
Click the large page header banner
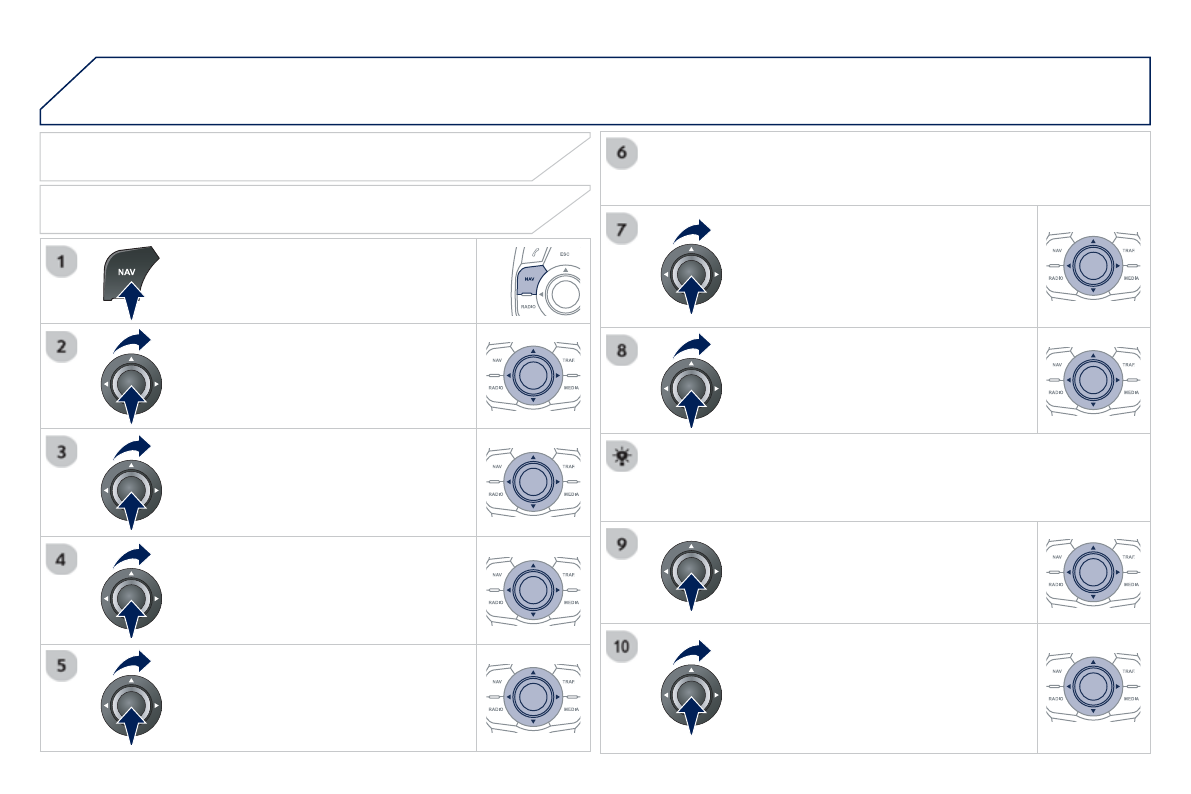(595, 91)
